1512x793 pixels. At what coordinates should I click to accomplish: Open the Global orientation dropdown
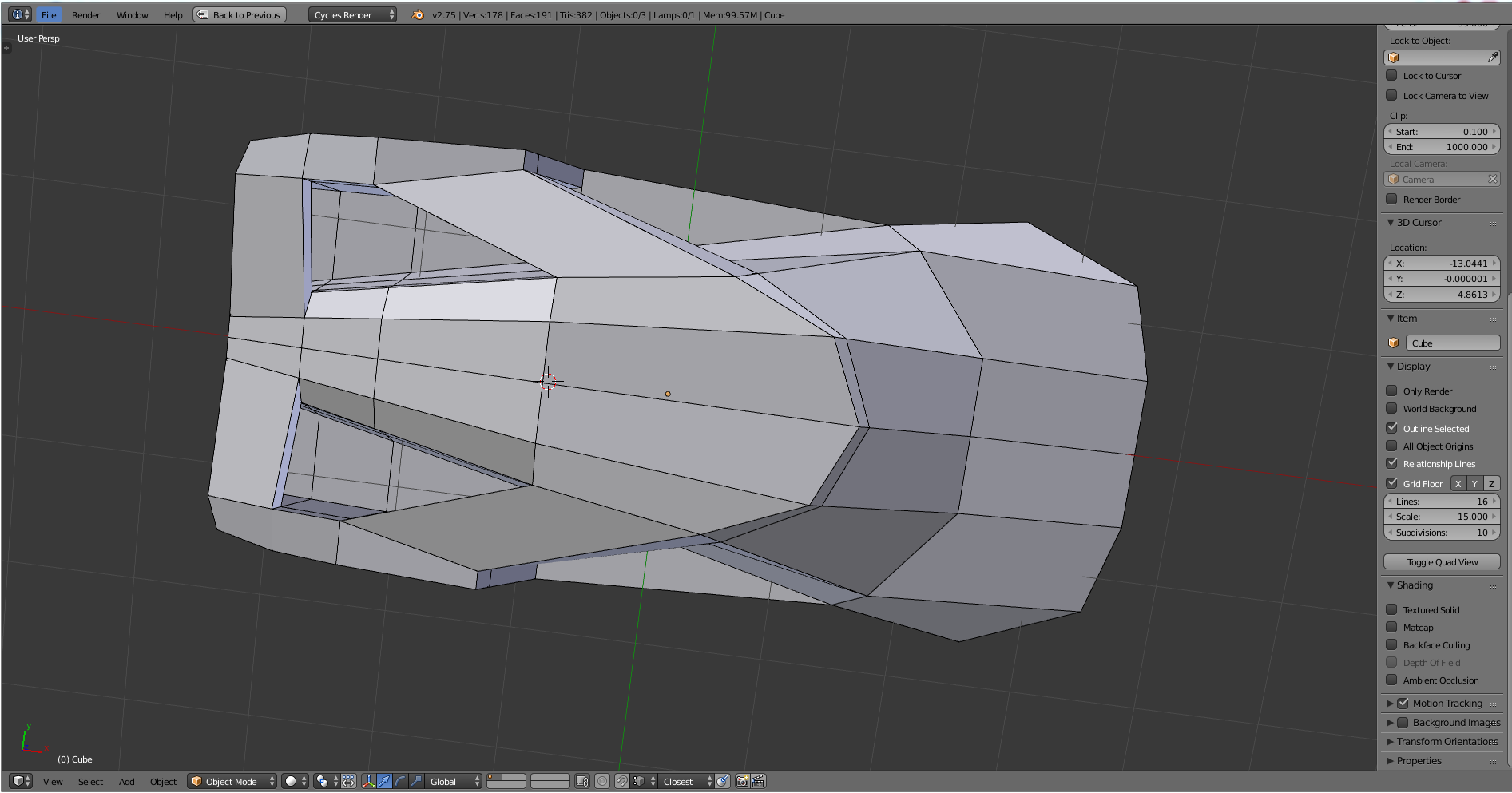(x=454, y=781)
